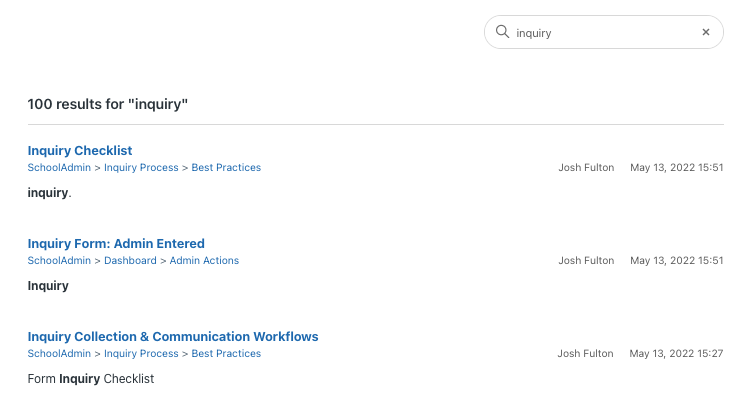Open Inquiry Process breadcrumb under Inquiry Collection article
Screen dimensions: 746x394
[141, 354]
